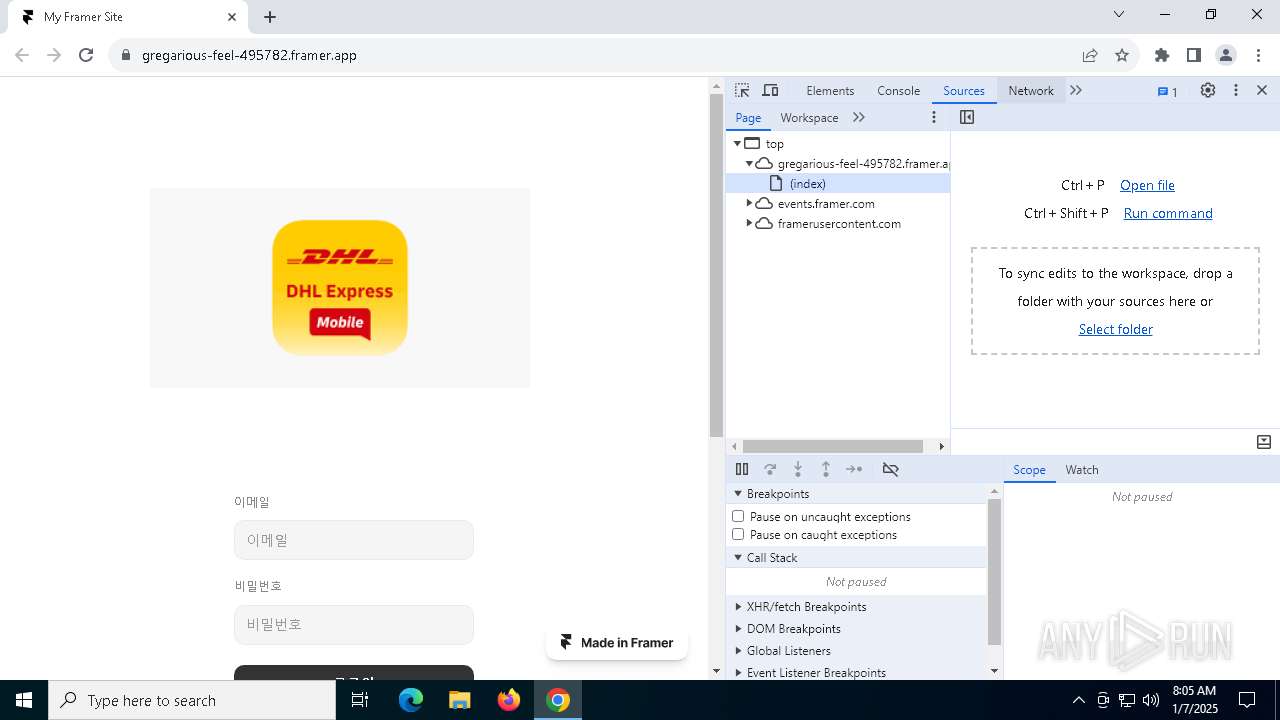Click the Open file link
This screenshot has height=720, width=1280.
tap(1147, 185)
